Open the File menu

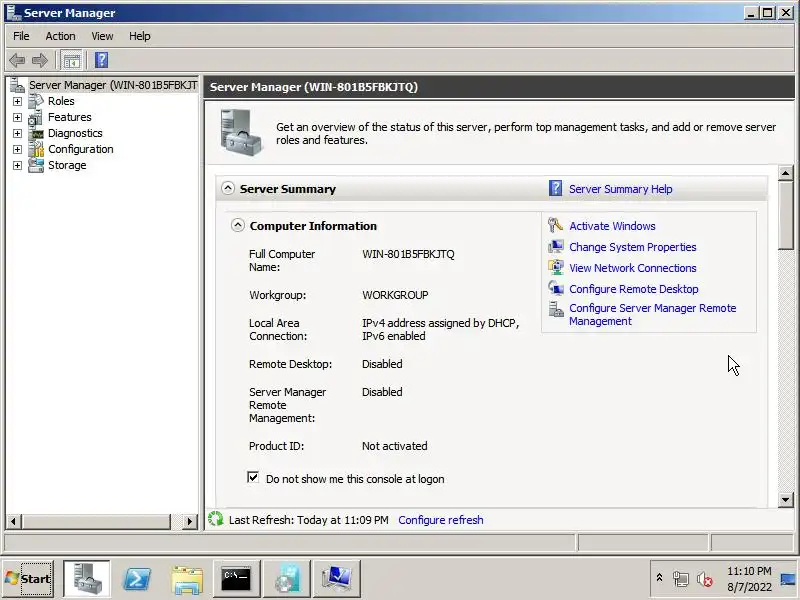click(21, 36)
